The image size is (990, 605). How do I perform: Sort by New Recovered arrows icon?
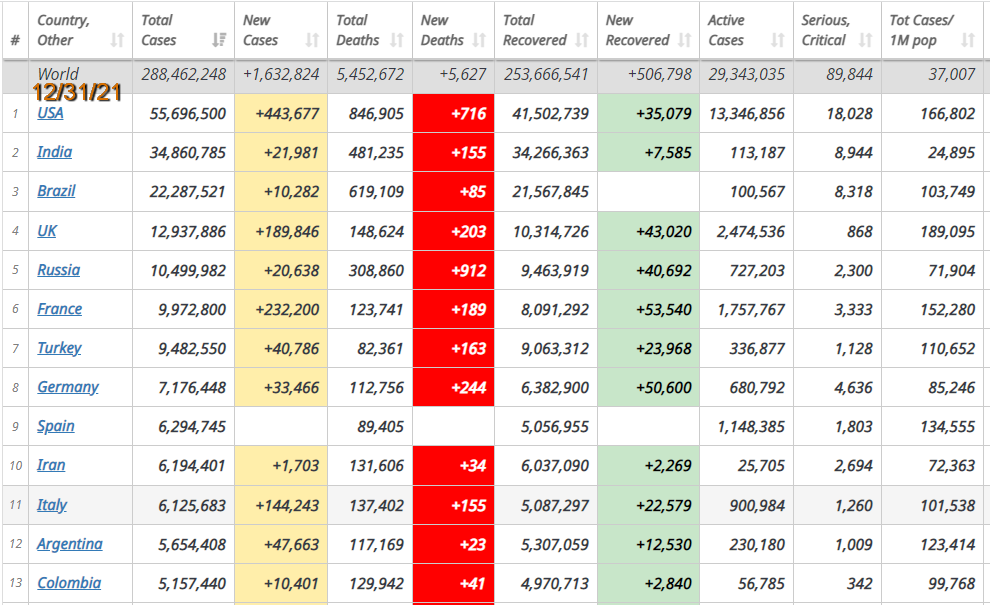coord(684,40)
